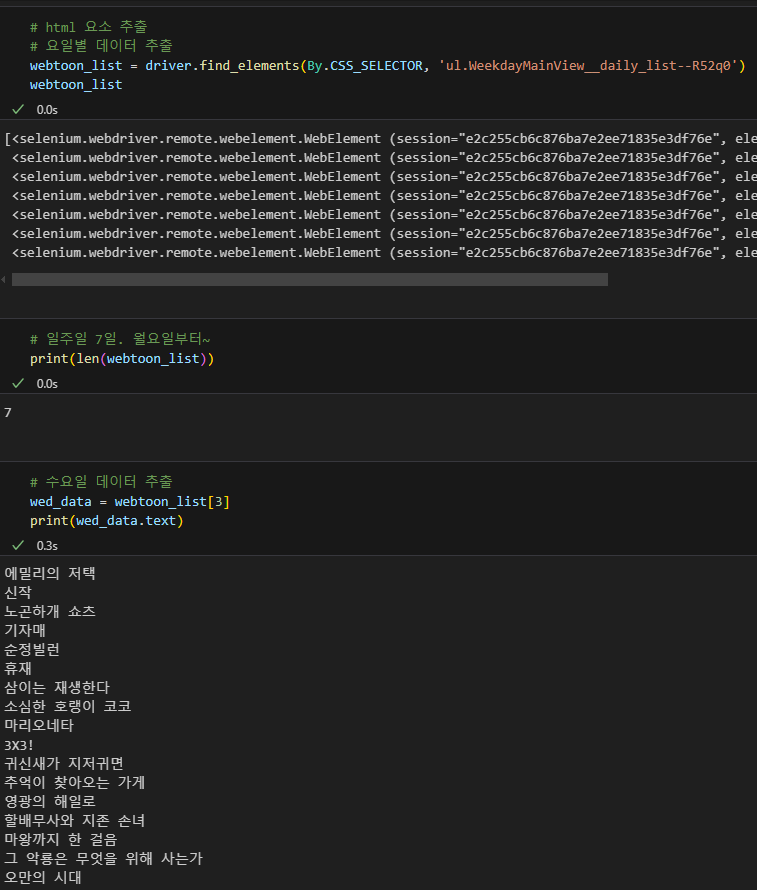757x890 pixels.
Task: Click the '# 일주일 7일. 월요일부터~' comment
Action: tap(120, 339)
